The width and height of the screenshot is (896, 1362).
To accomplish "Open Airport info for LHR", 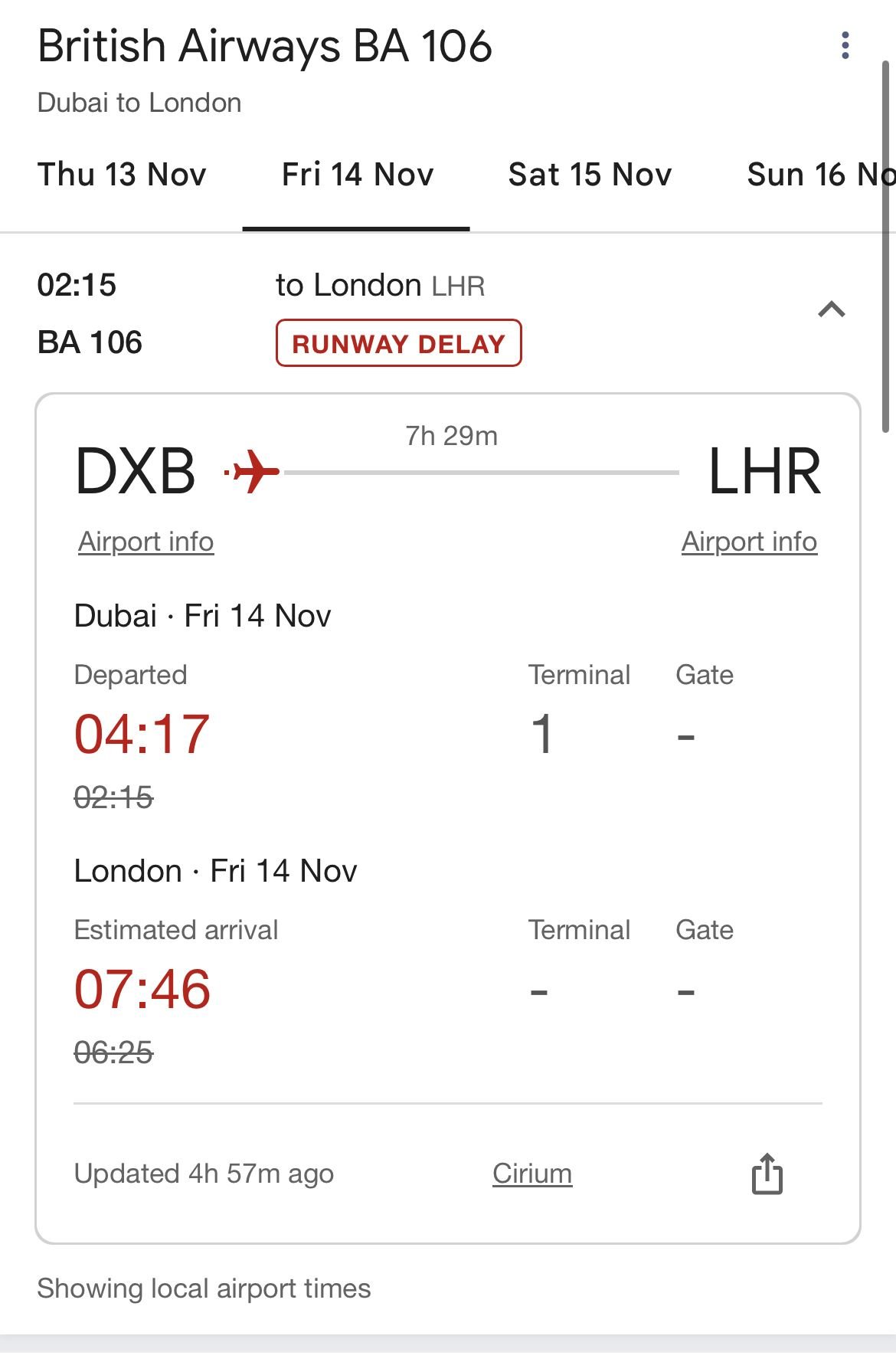I will point(749,542).
